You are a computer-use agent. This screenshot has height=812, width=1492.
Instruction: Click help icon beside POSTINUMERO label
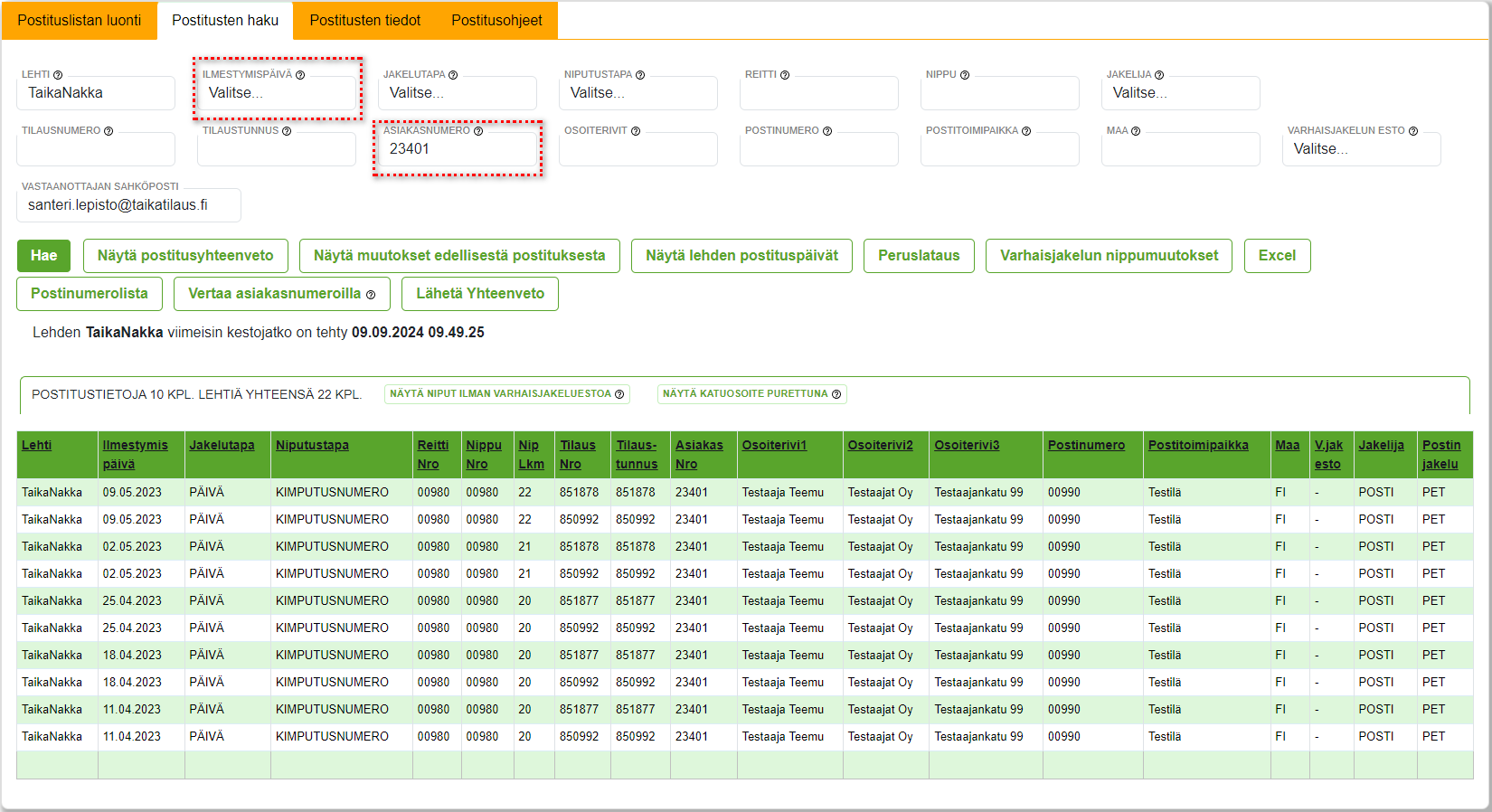pos(827,131)
